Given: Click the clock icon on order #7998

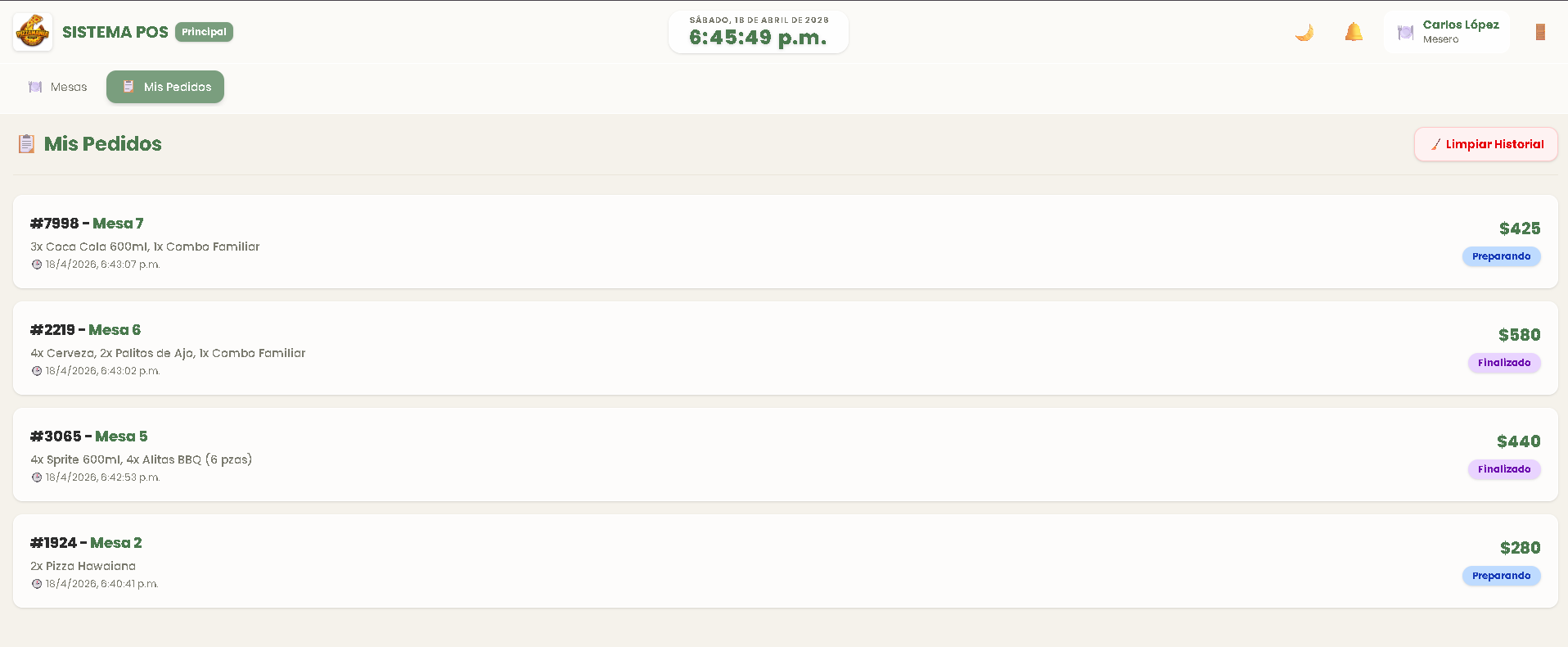Looking at the screenshot, I should pyautogui.click(x=37, y=265).
